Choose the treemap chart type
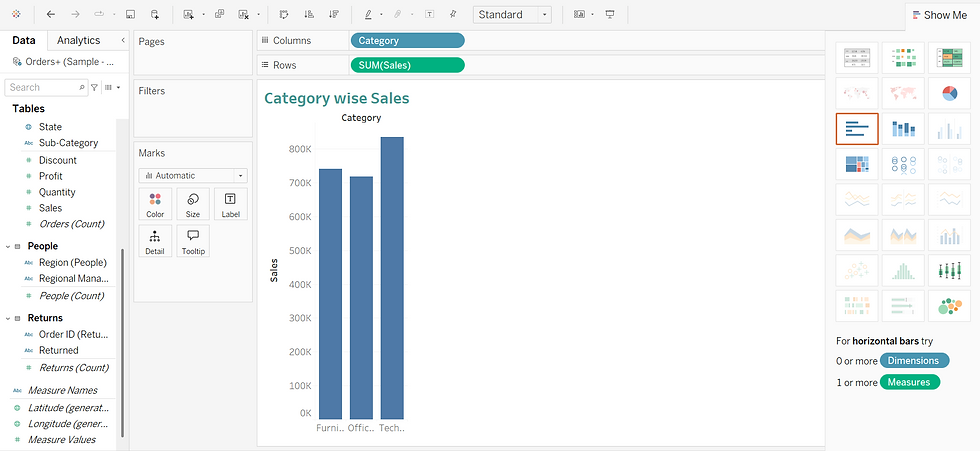This screenshot has width=980, height=451. pos(857,164)
